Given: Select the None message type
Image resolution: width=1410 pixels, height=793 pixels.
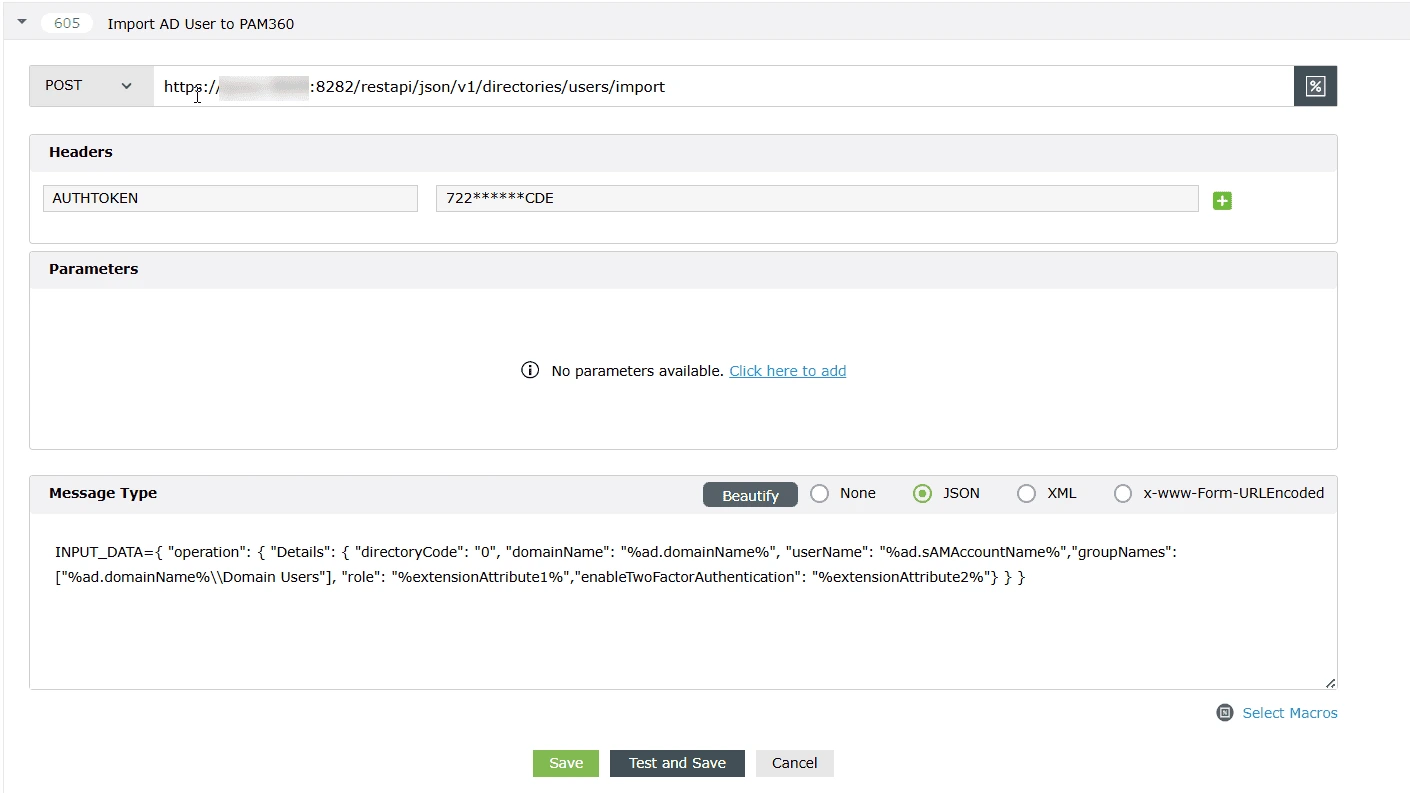Looking at the screenshot, I should (x=819, y=493).
